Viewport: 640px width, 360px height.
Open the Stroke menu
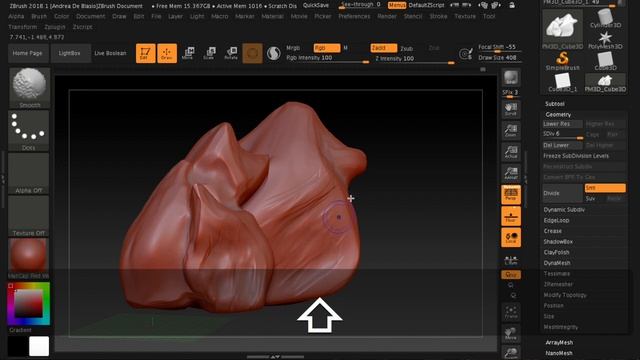pyautogui.click(x=438, y=16)
